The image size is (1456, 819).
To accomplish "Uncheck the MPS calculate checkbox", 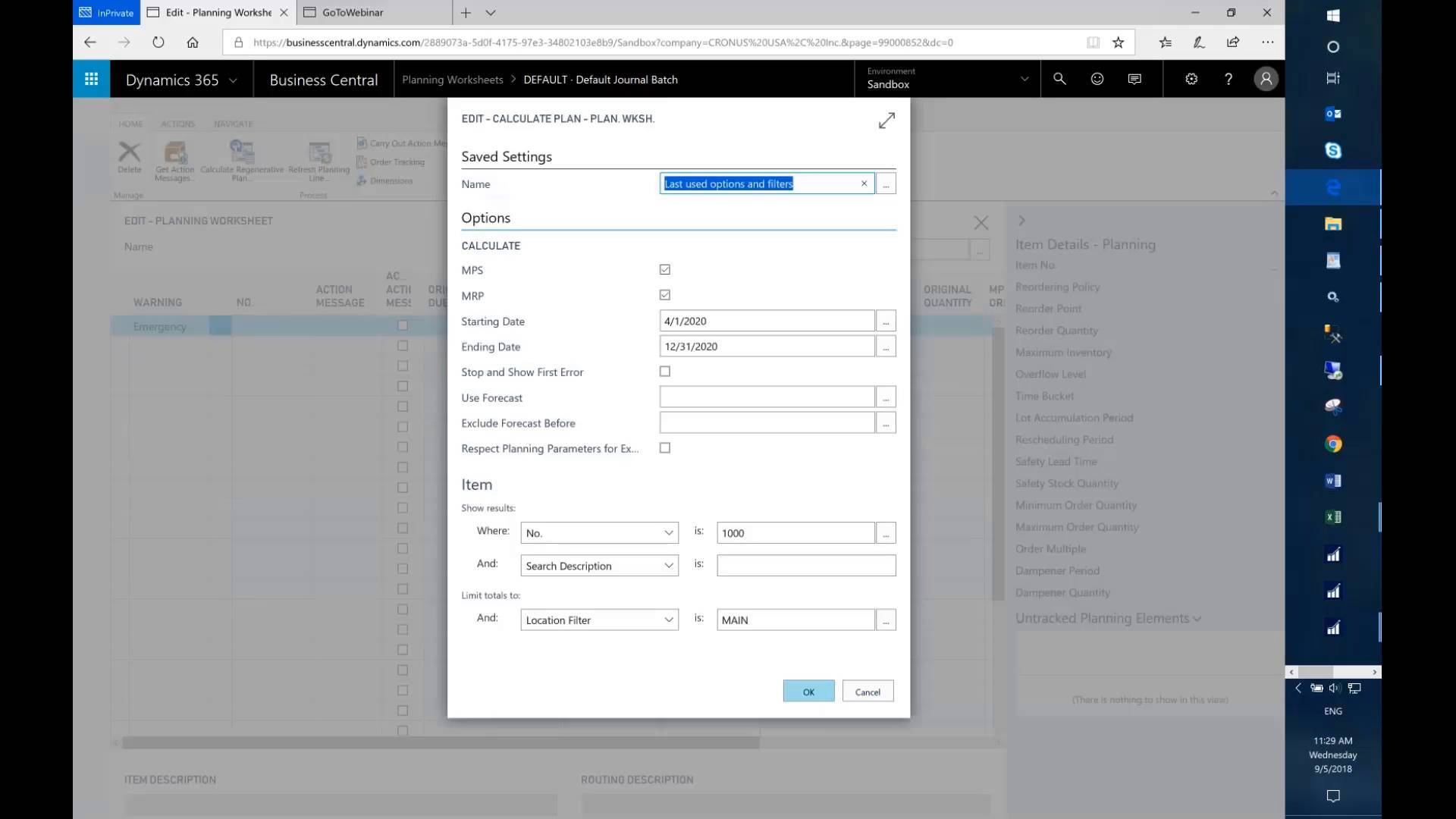I will coord(664,269).
